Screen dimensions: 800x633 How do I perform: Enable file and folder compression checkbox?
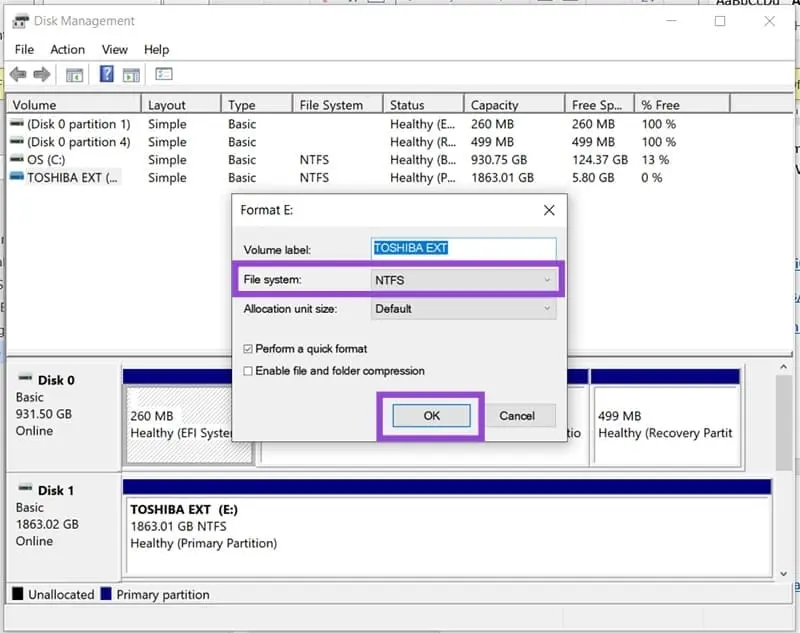pyautogui.click(x=248, y=371)
